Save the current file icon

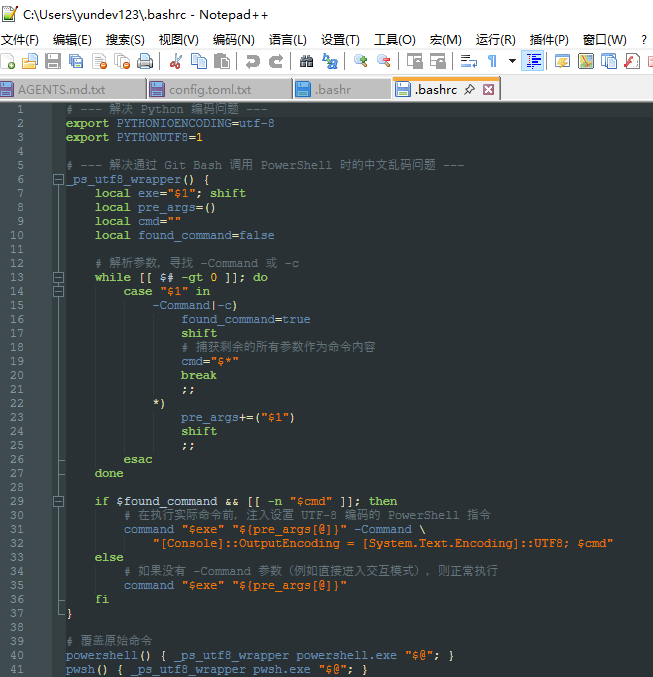point(53,61)
